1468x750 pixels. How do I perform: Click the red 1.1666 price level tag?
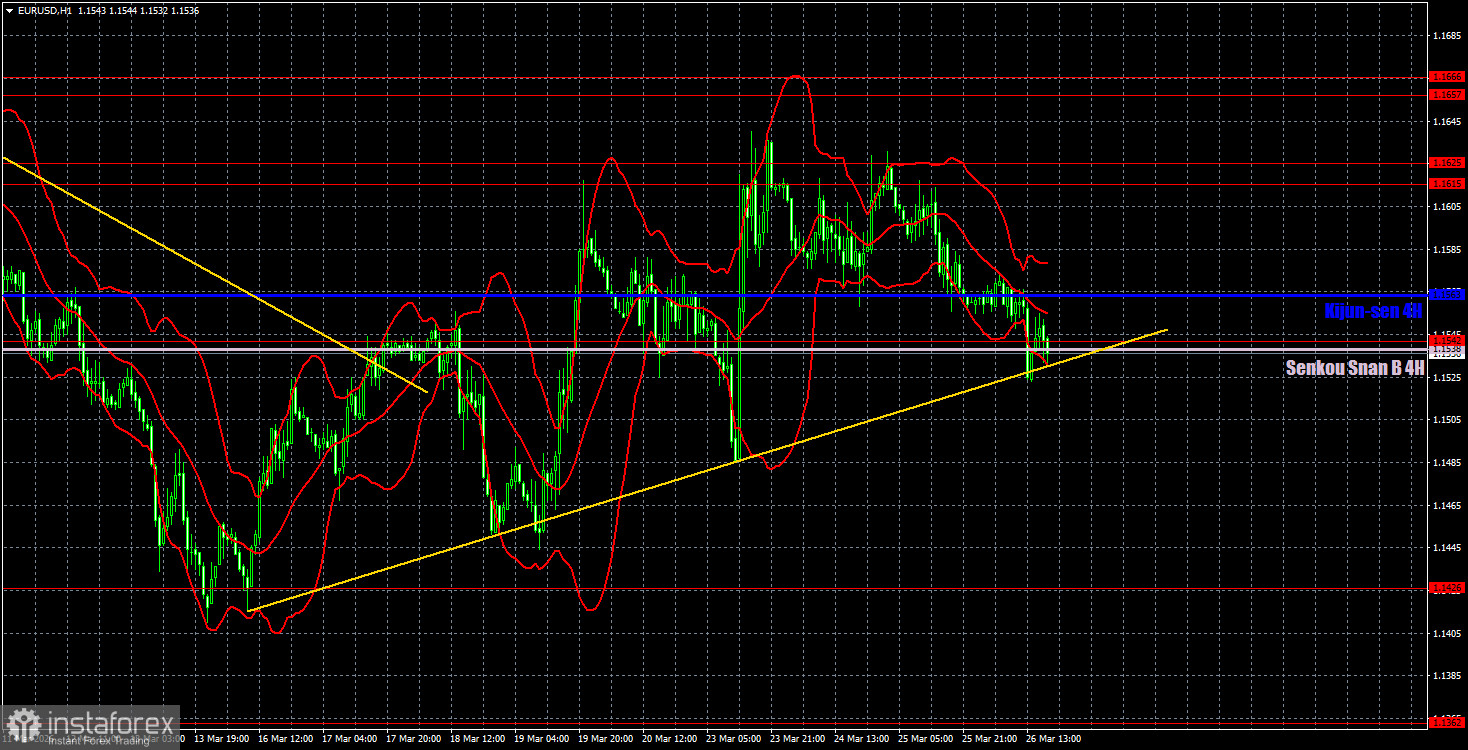1447,76
